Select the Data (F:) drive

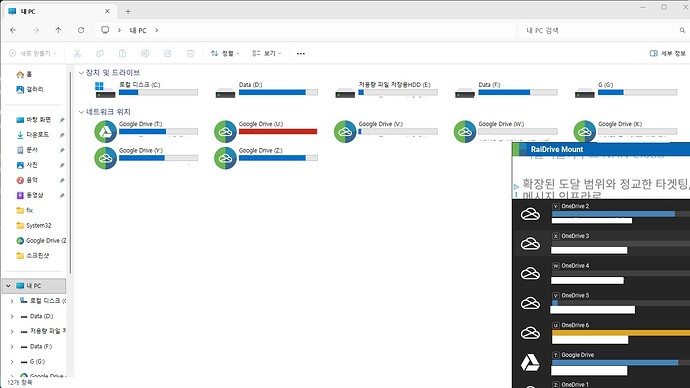coord(506,89)
